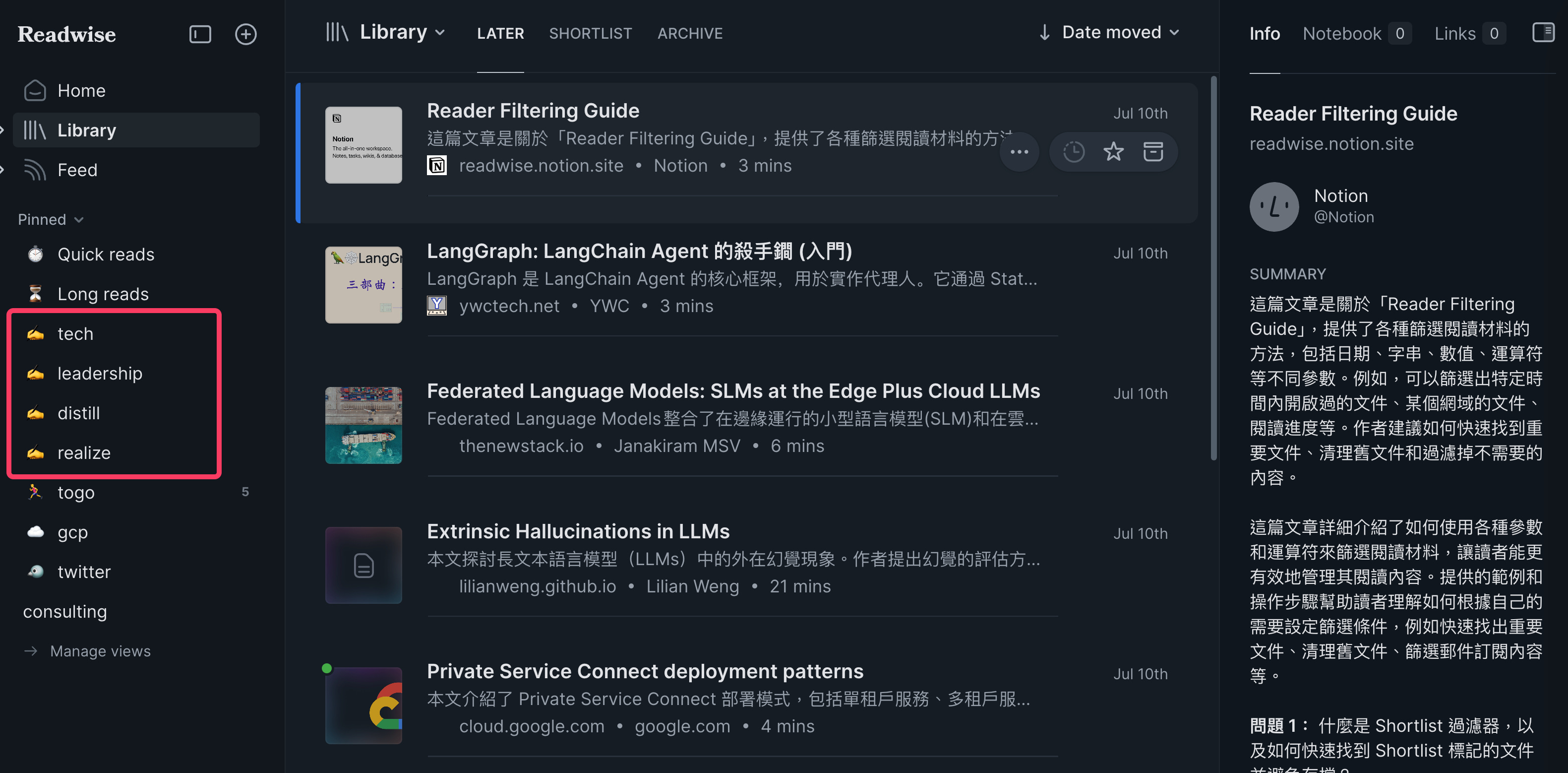Open LangGraph article thumbnail
1568x773 pixels.
[x=363, y=284]
